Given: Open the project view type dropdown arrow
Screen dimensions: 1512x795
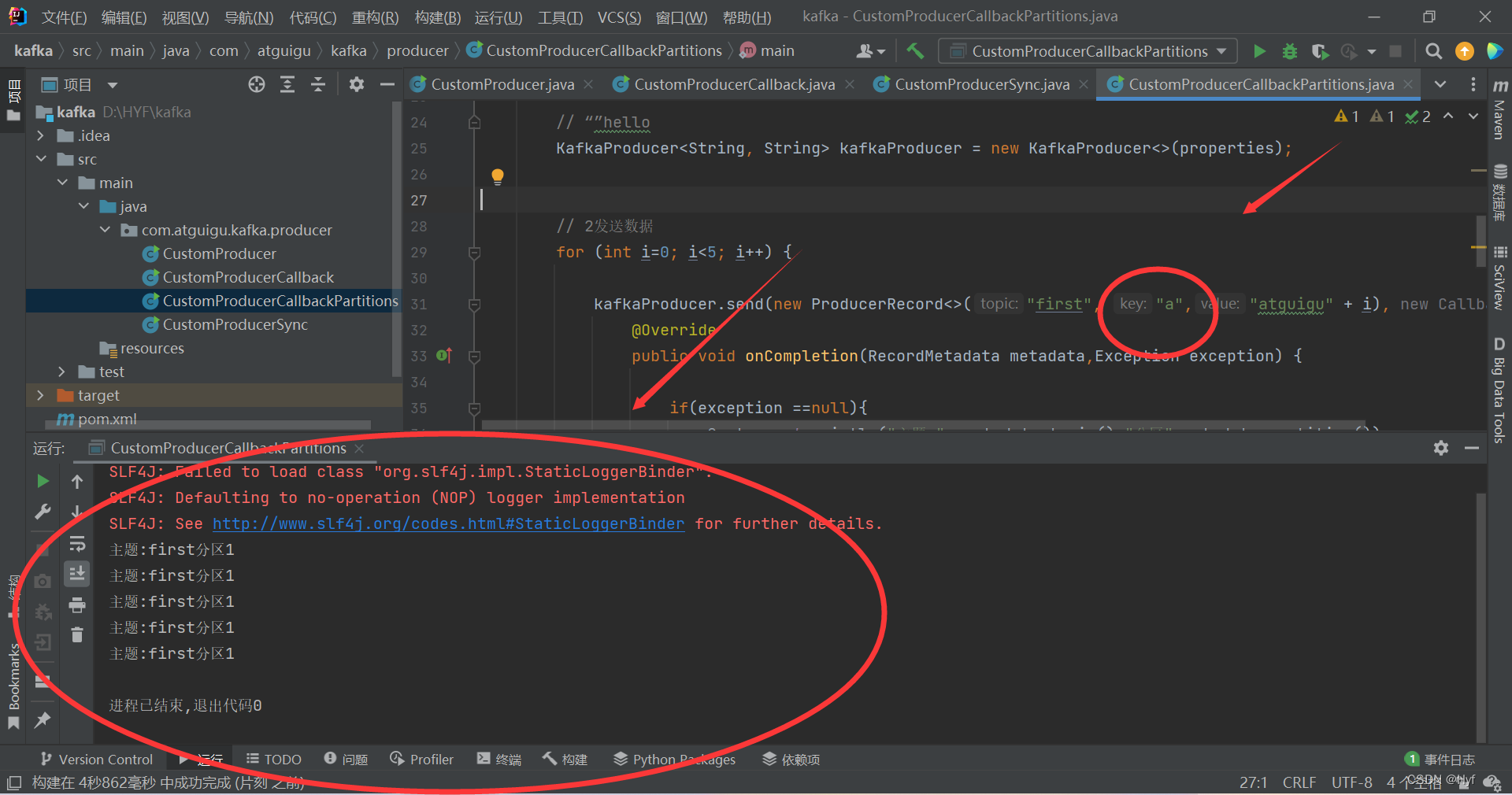Looking at the screenshot, I should coord(113,85).
